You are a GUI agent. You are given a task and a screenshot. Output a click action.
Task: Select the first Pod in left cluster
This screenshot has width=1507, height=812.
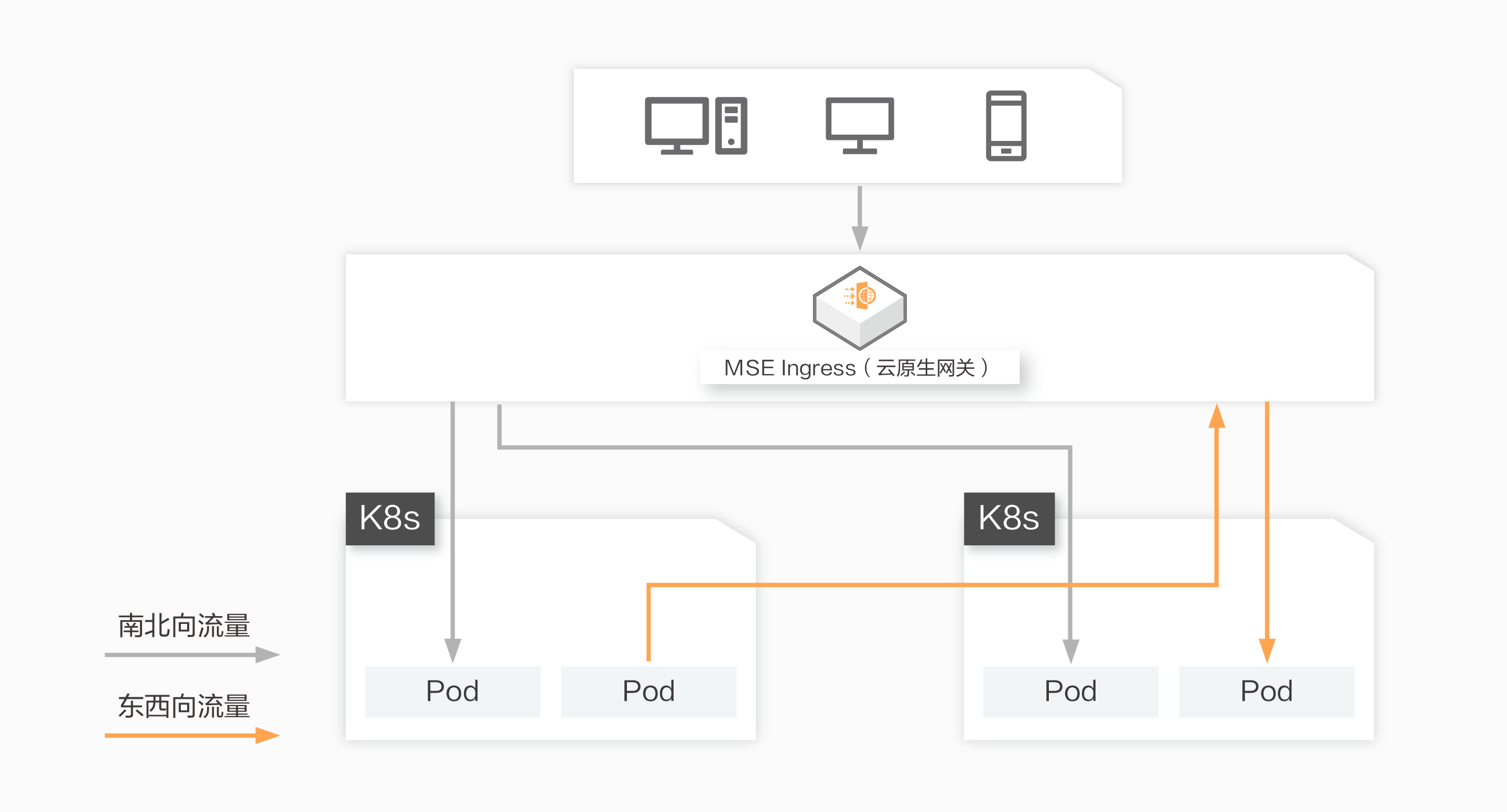click(452, 691)
